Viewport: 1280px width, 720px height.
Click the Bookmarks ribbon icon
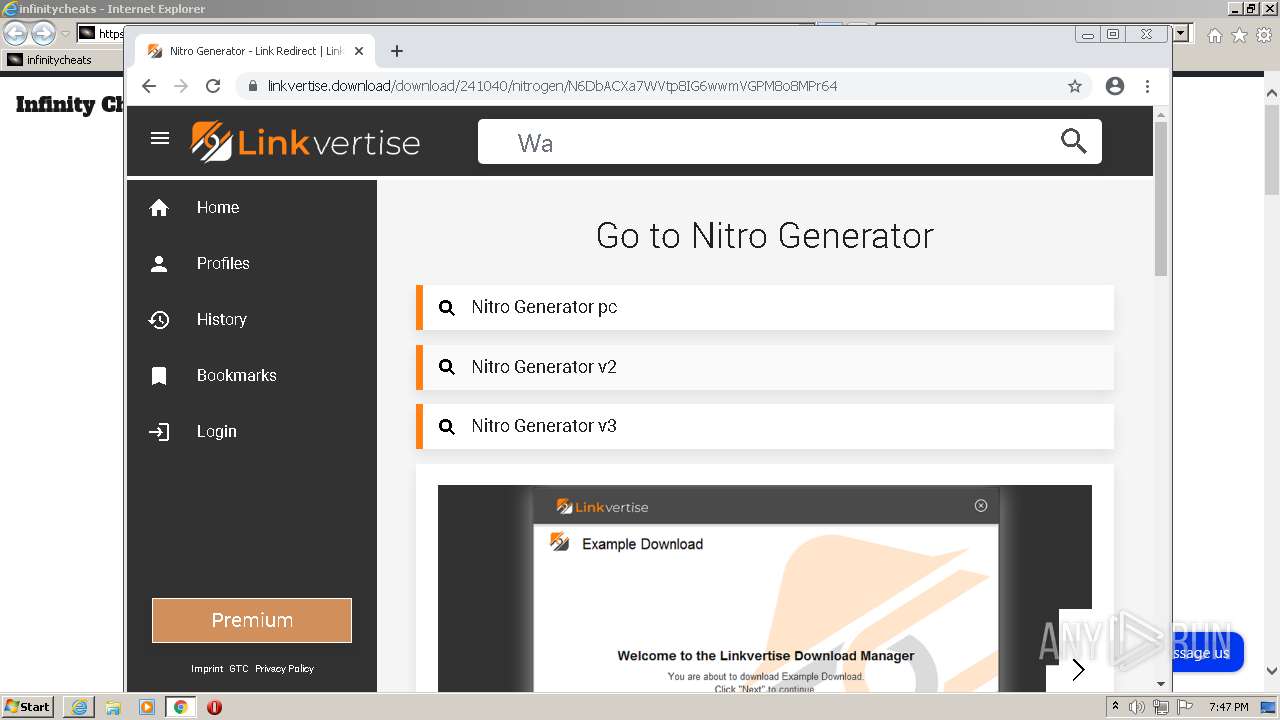(x=159, y=376)
